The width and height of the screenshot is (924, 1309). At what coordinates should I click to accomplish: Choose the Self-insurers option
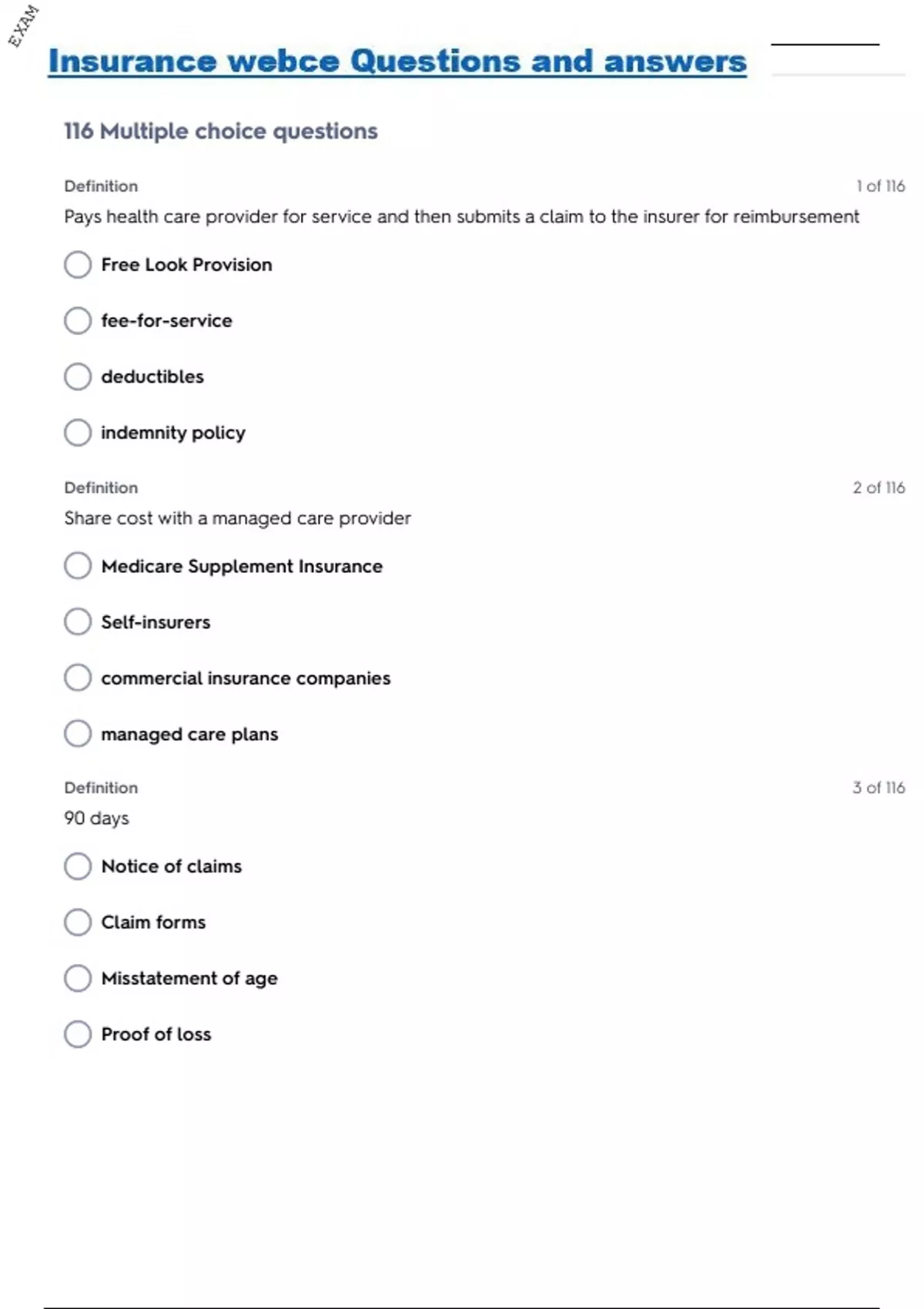click(x=78, y=621)
